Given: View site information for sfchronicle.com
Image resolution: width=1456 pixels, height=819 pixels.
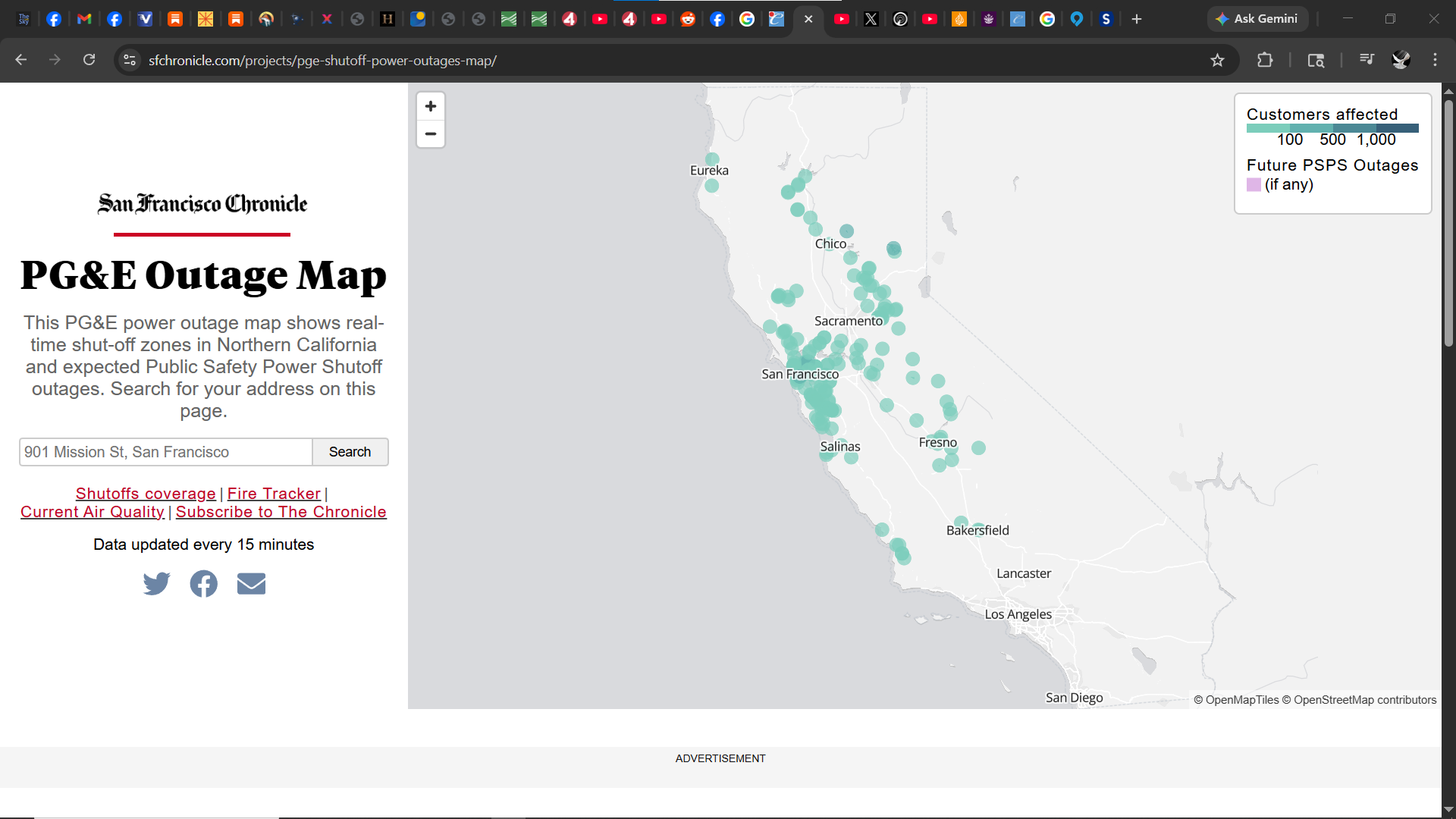Looking at the screenshot, I should 130,60.
